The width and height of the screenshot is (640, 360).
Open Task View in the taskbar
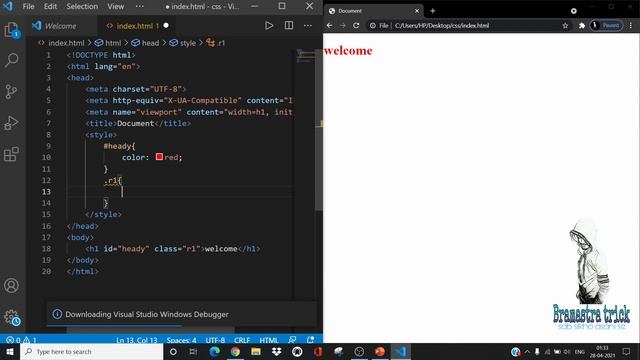pyautogui.click(x=193, y=351)
